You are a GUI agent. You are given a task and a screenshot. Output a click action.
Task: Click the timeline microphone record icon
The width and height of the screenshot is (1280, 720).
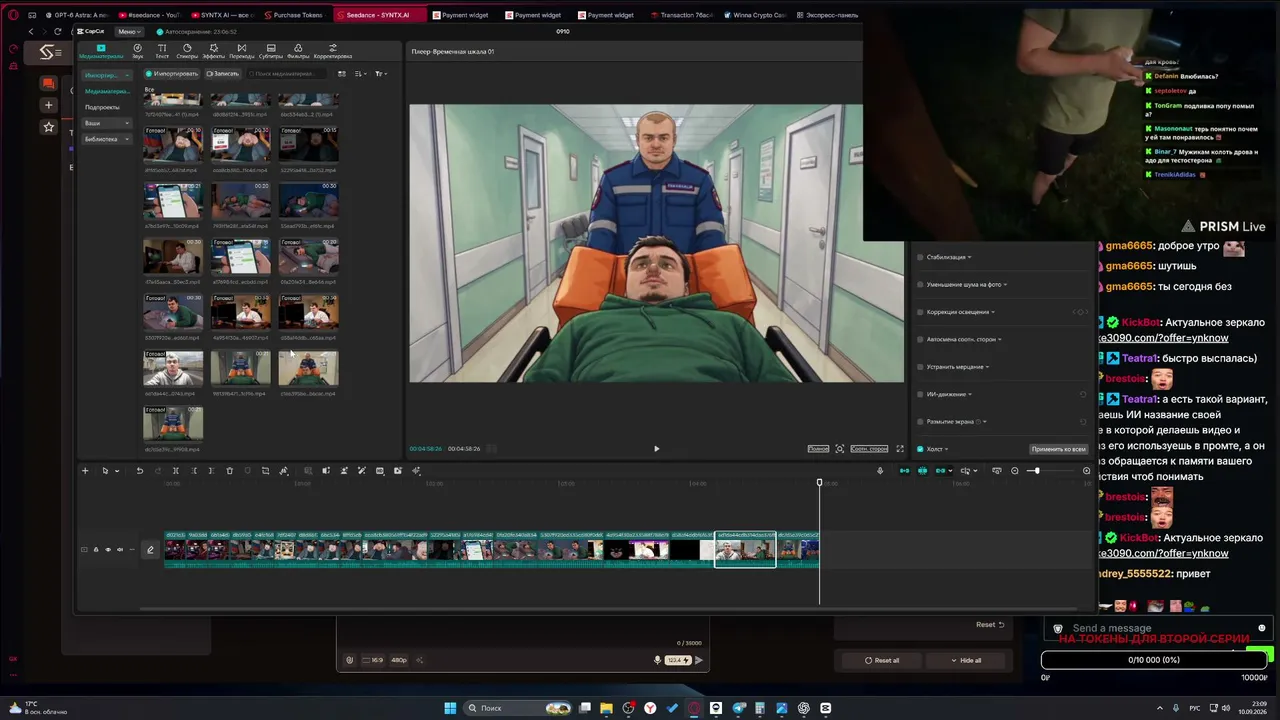(x=880, y=471)
